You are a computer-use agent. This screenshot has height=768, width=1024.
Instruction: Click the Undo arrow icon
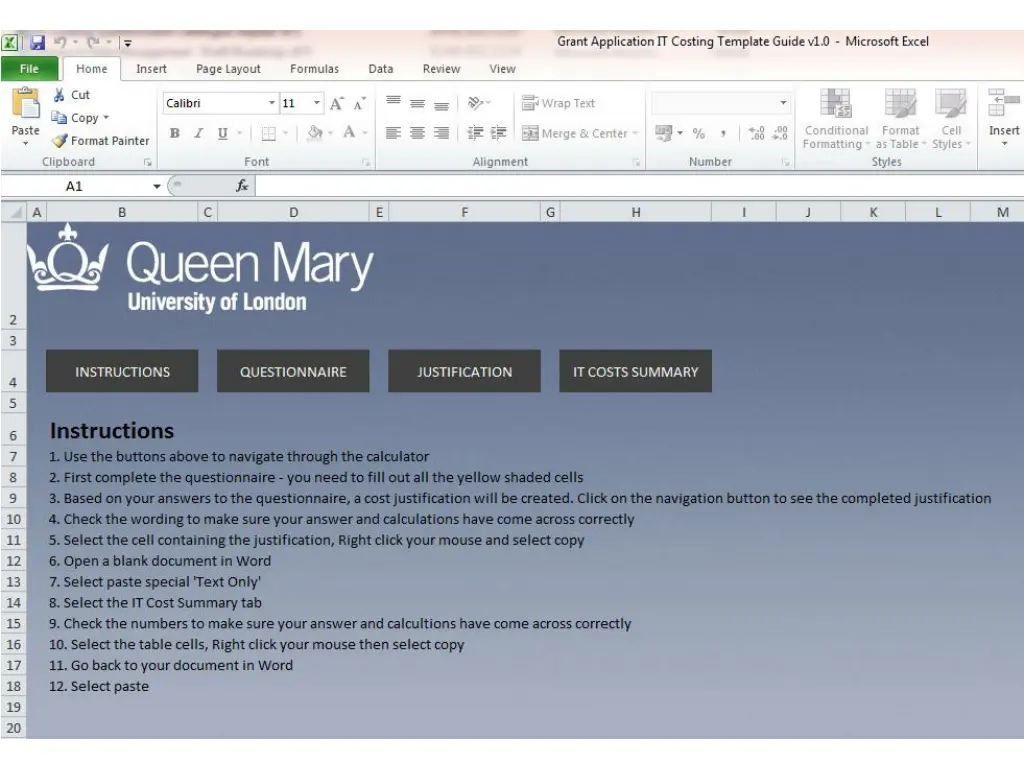point(60,42)
